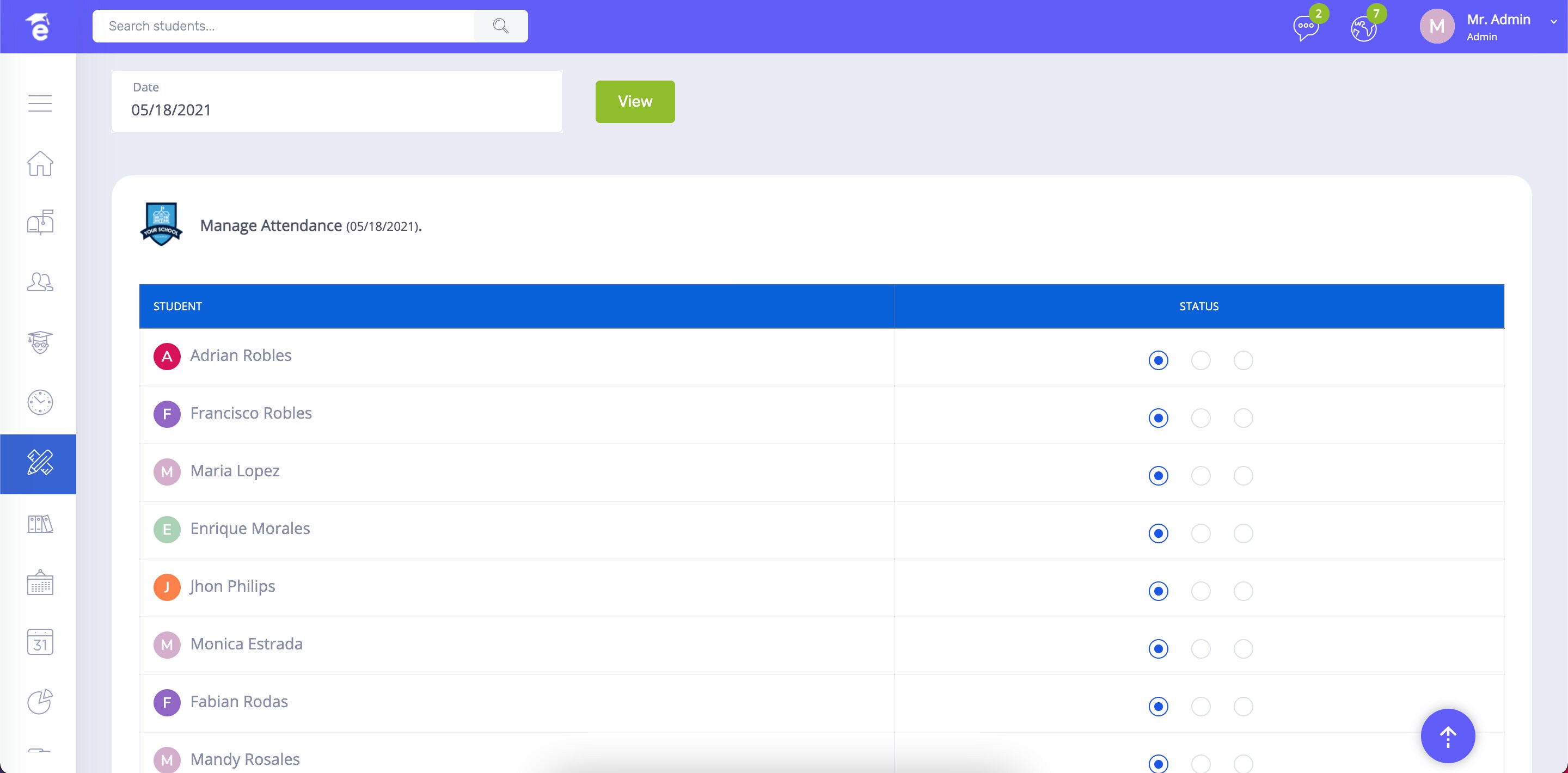Sort the table by the STUDENT column header
This screenshot has width=1568, height=773.
pos(177,306)
